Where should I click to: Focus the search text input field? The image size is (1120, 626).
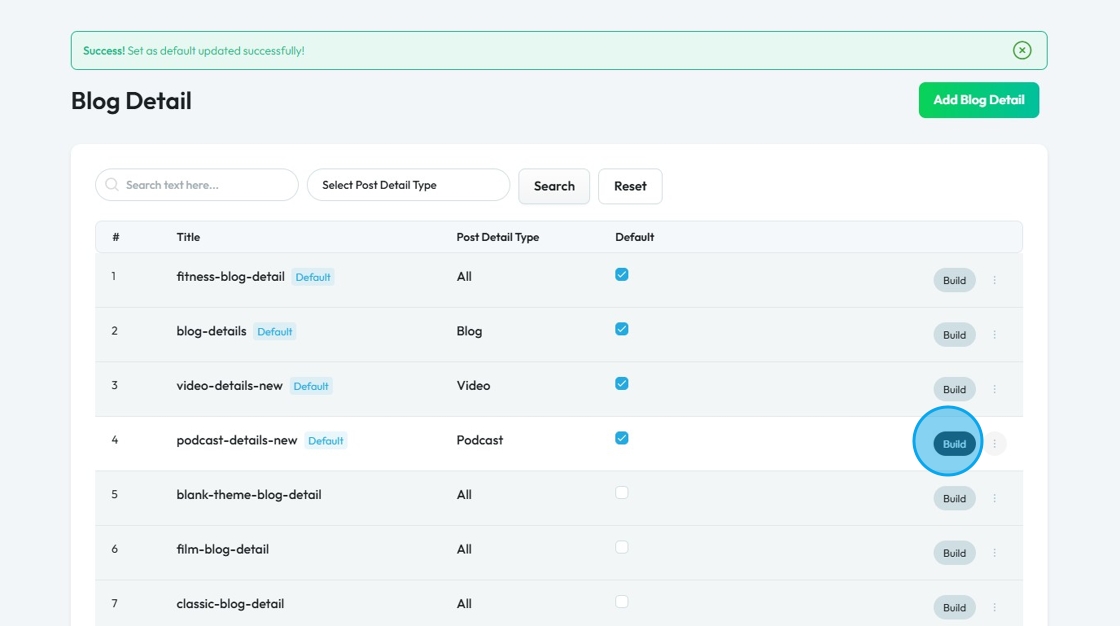point(206,185)
